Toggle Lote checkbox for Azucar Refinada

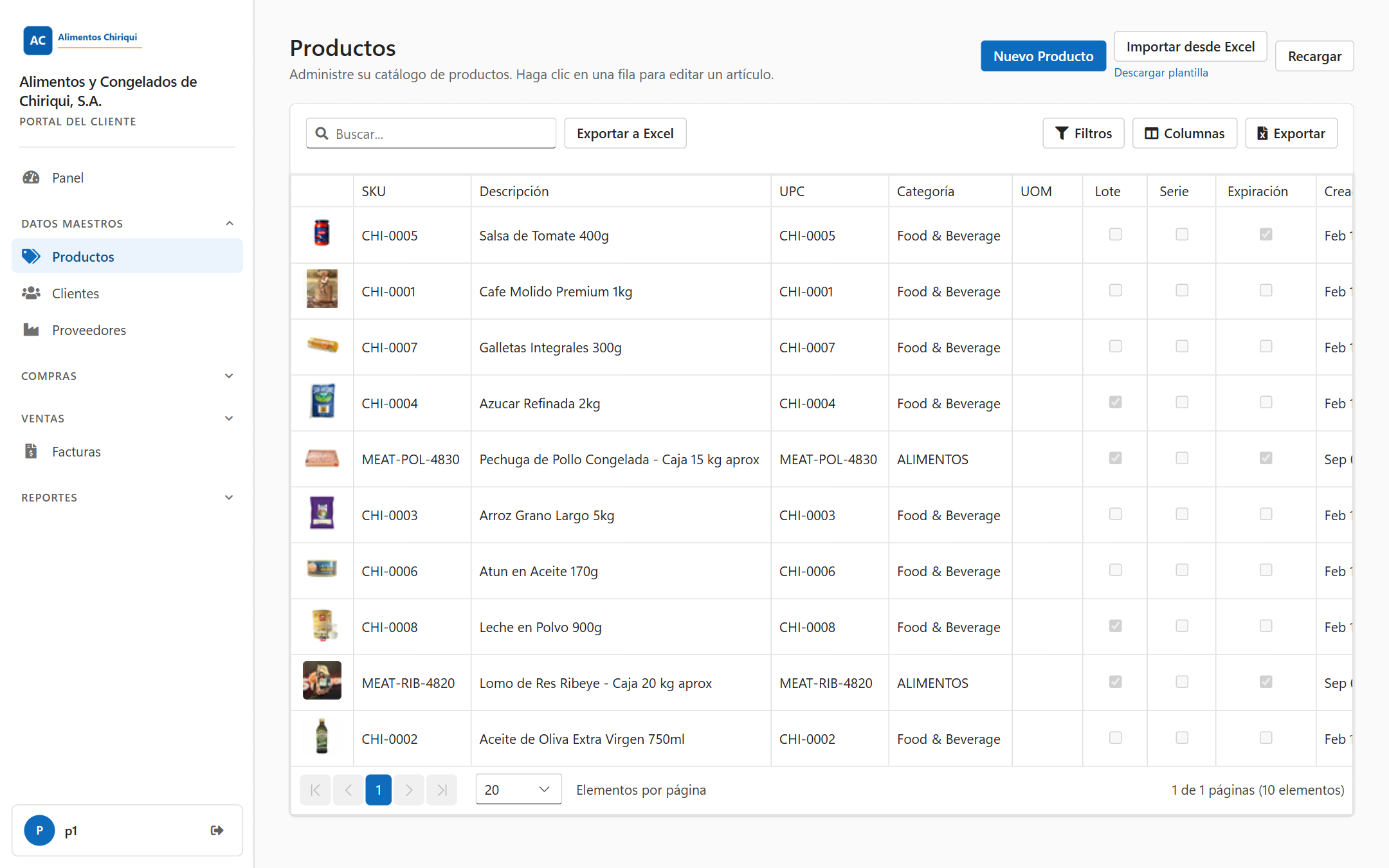pyautogui.click(x=1115, y=402)
